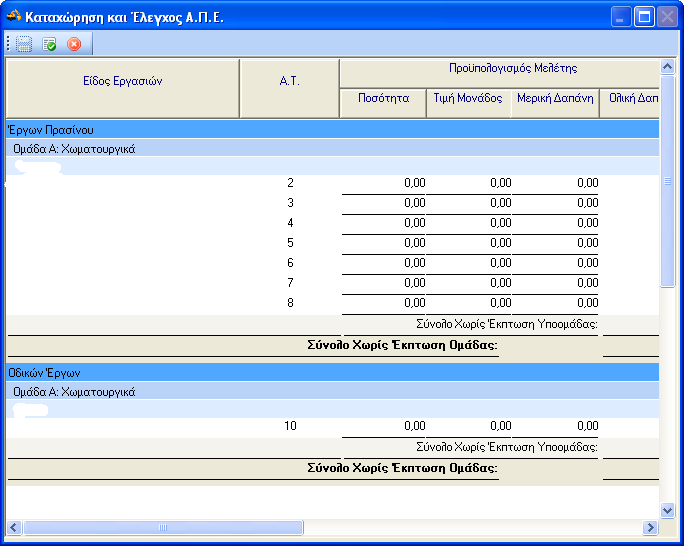The width and height of the screenshot is (684, 546).
Task: Select Ομάδα Α: Χωματουργικά under Οδικών Έργων
Action: [x=332, y=392]
